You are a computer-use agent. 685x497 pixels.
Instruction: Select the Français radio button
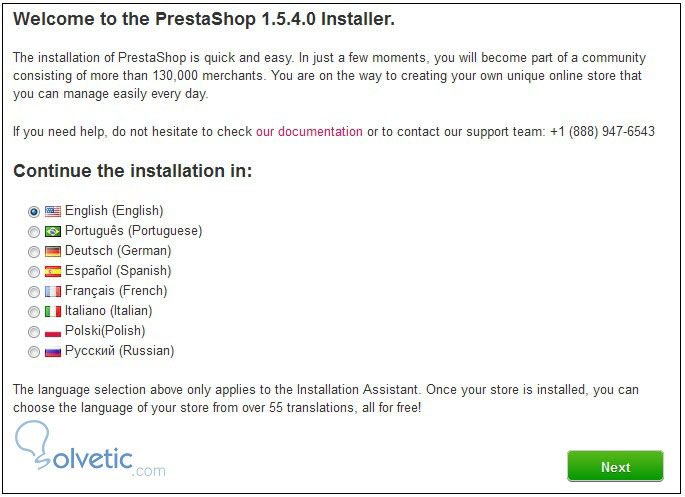[x=35, y=292]
